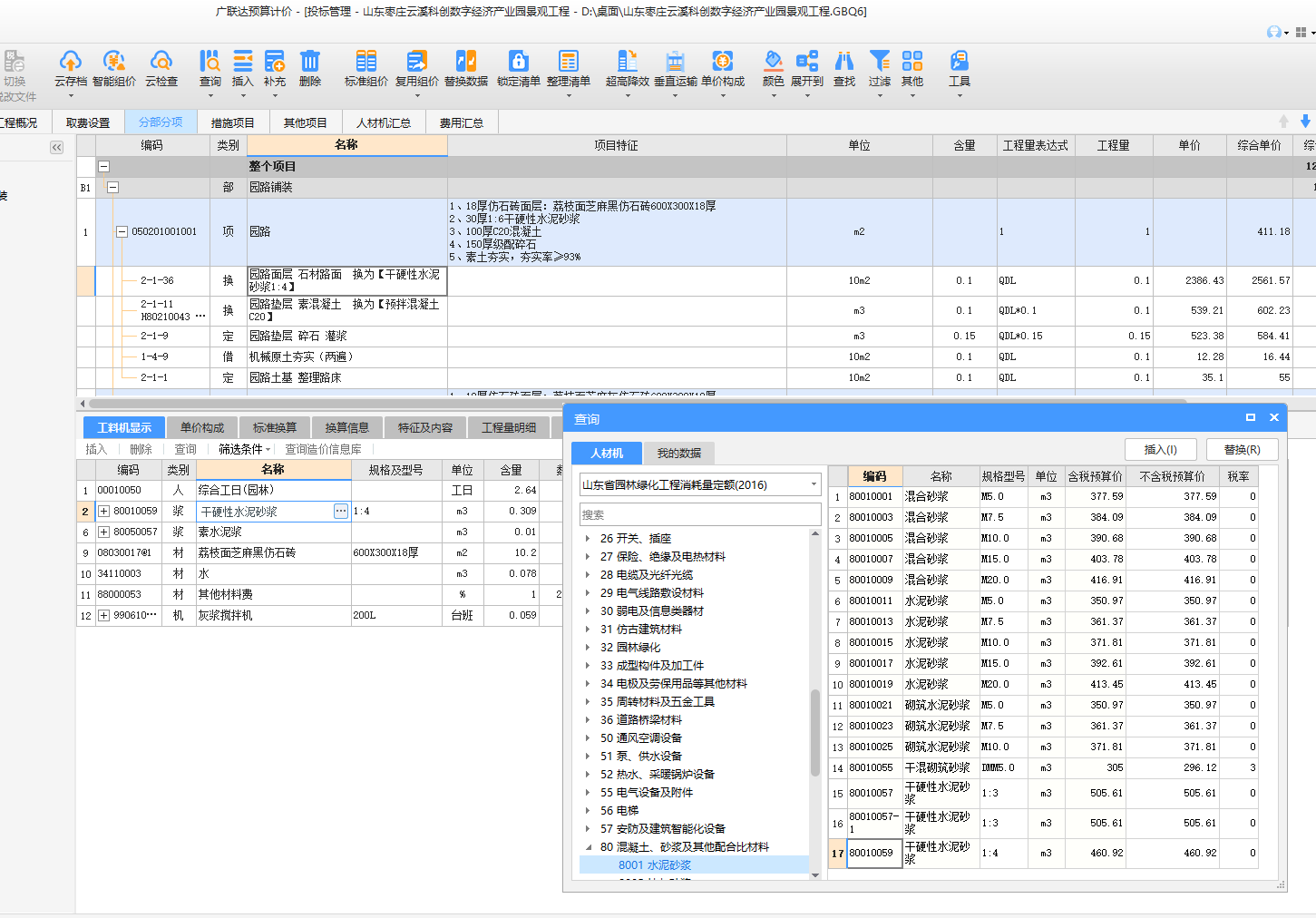This screenshot has width=1316, height=918.
Task: Collapse item 050201001001 tree node
Action: pyautogui.click(x=122, y=231)
